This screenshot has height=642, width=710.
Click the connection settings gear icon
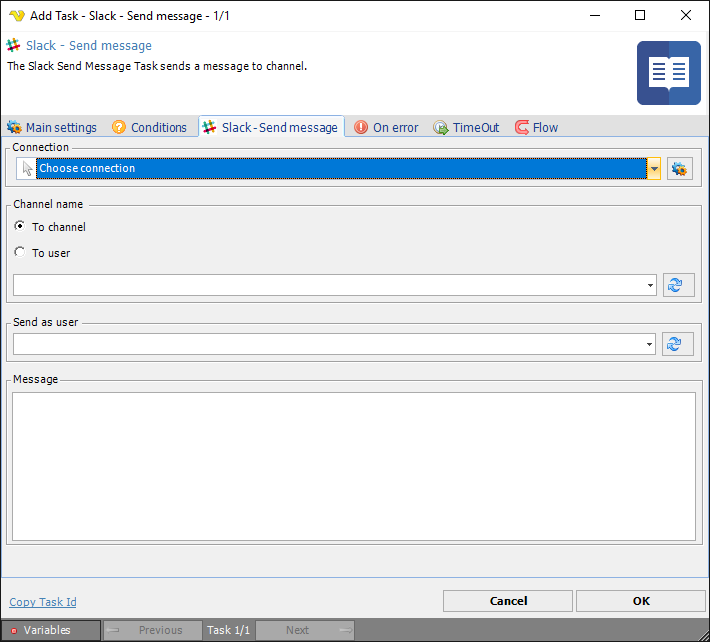(680, 169)
